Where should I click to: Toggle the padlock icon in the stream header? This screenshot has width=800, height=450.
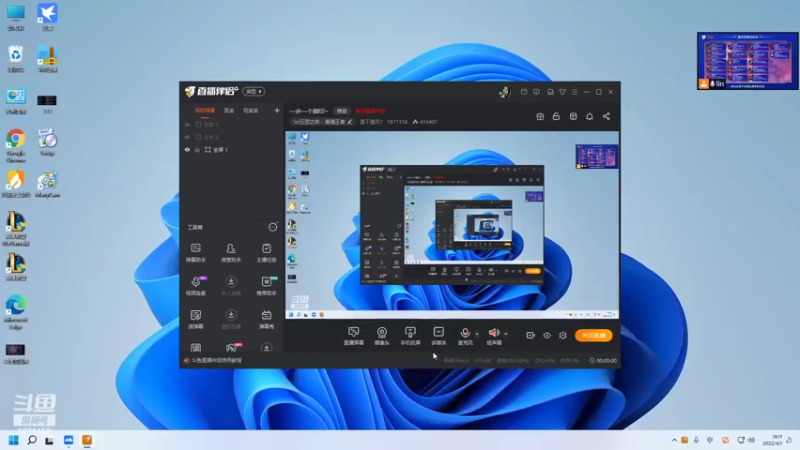pyautogui.click(x=556, y=116)
